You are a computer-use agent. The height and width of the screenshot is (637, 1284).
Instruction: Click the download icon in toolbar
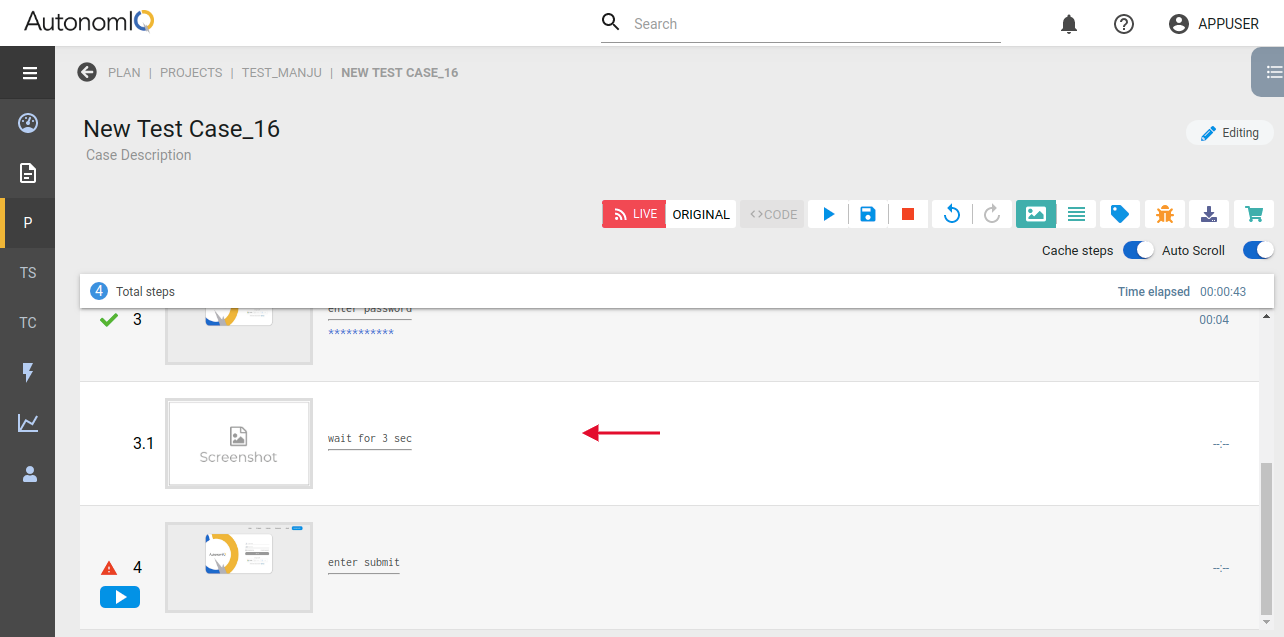point(1209,214)
